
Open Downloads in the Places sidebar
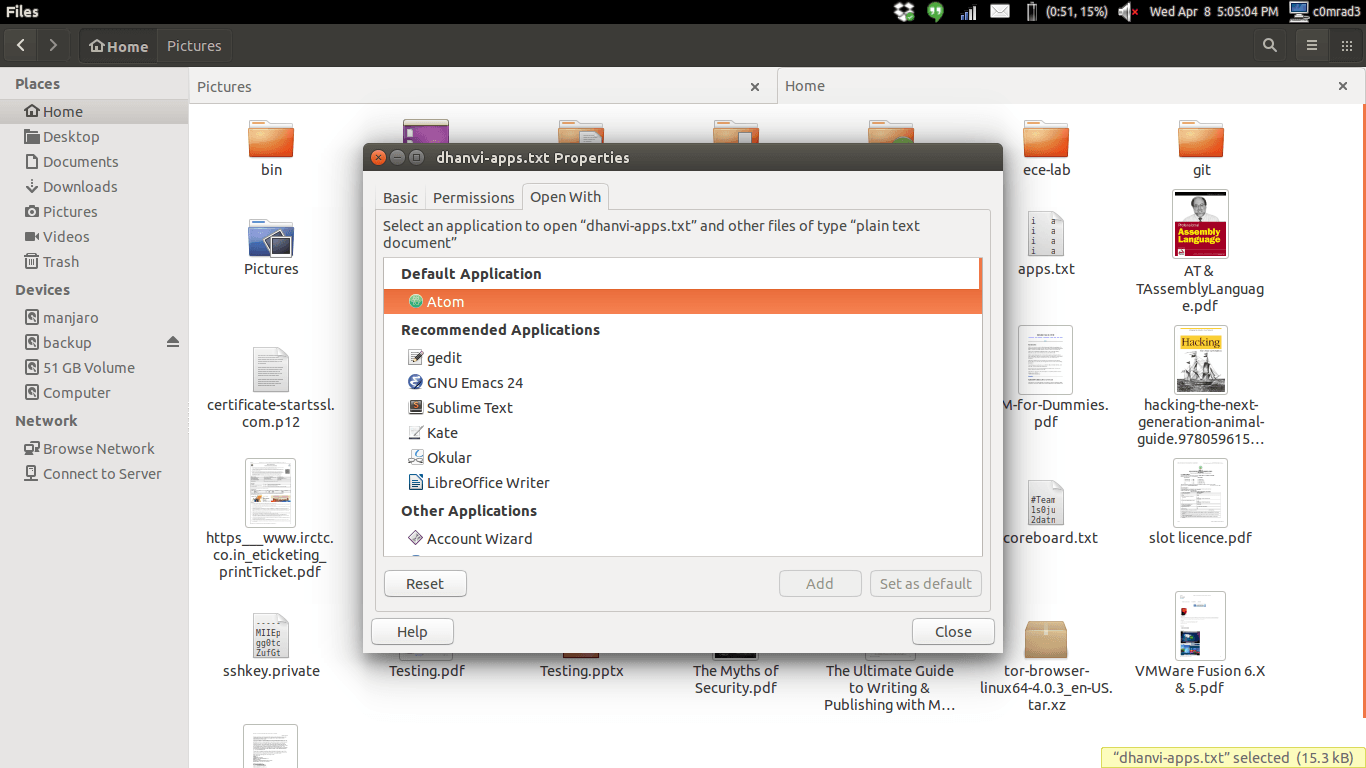click(x=80, y=186)
